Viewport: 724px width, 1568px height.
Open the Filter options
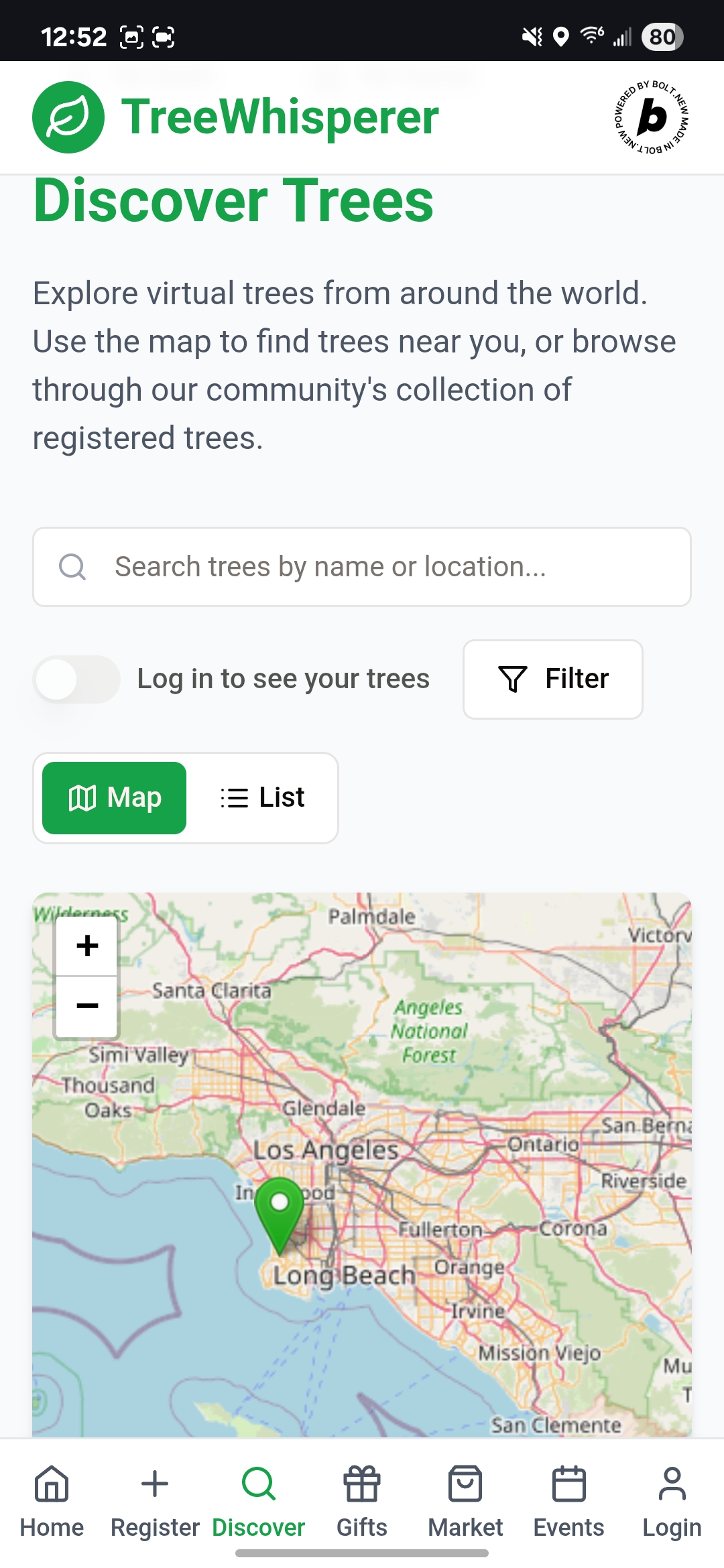[553, 679]
